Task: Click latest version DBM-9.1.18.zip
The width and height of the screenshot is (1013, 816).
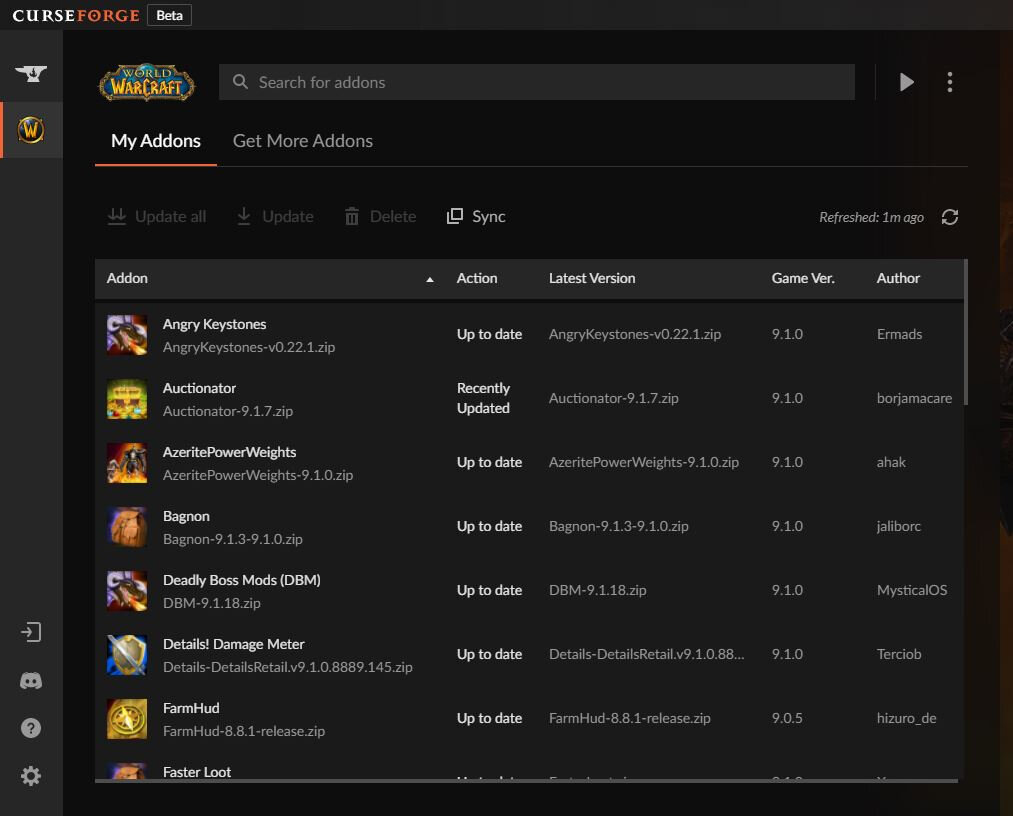Action: [x=598, y=591]
